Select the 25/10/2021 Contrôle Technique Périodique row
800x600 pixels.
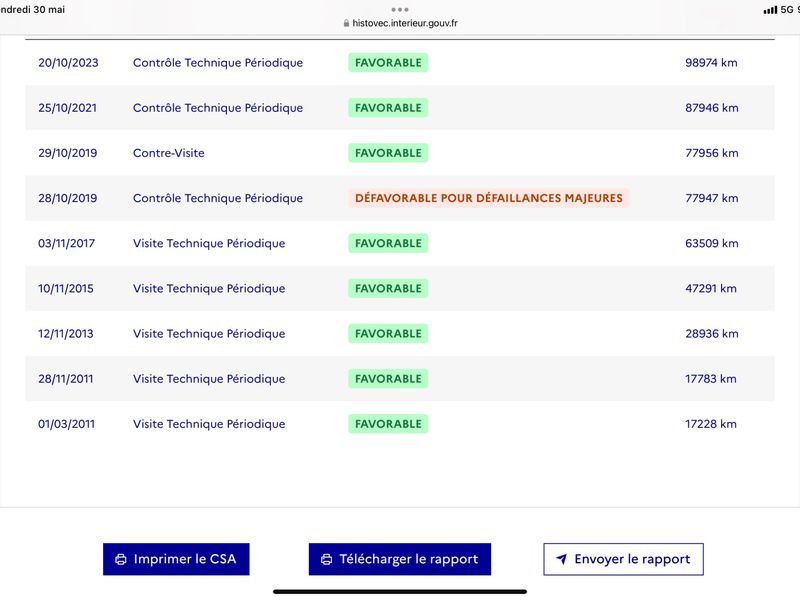[399, 108]
